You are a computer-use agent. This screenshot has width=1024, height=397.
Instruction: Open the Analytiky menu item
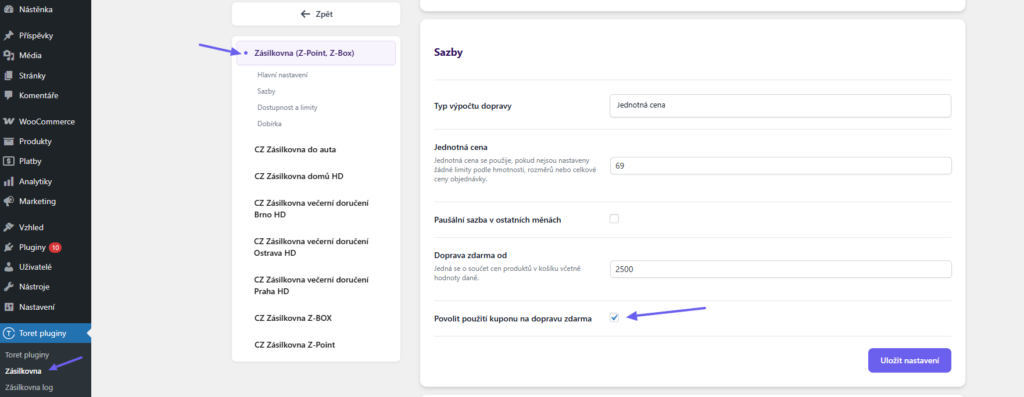coord(46,182)
